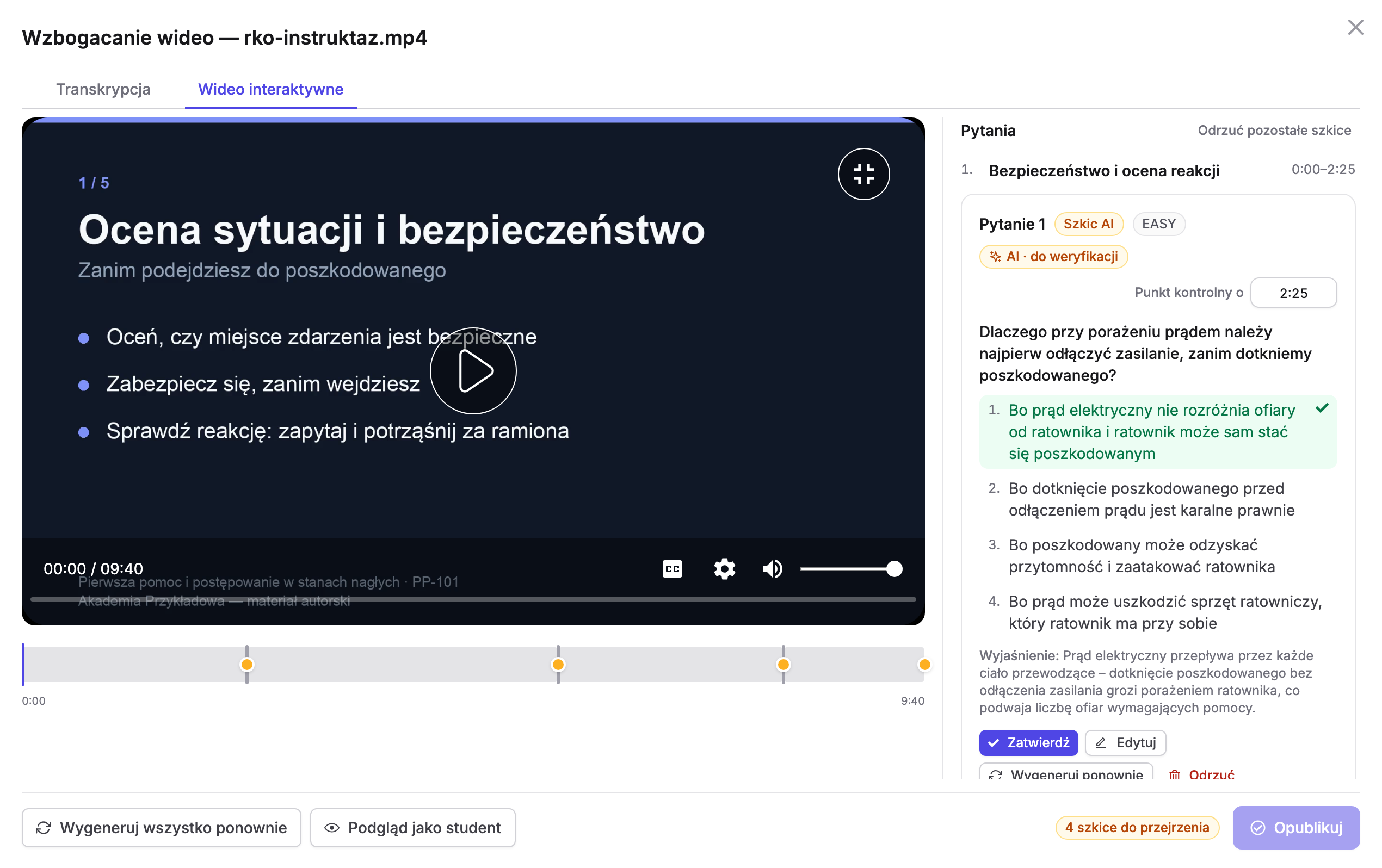1382x868 pixels.
Task: Click Odrzuć pozostałe szkice link
Action: [x=1274, y=130]
